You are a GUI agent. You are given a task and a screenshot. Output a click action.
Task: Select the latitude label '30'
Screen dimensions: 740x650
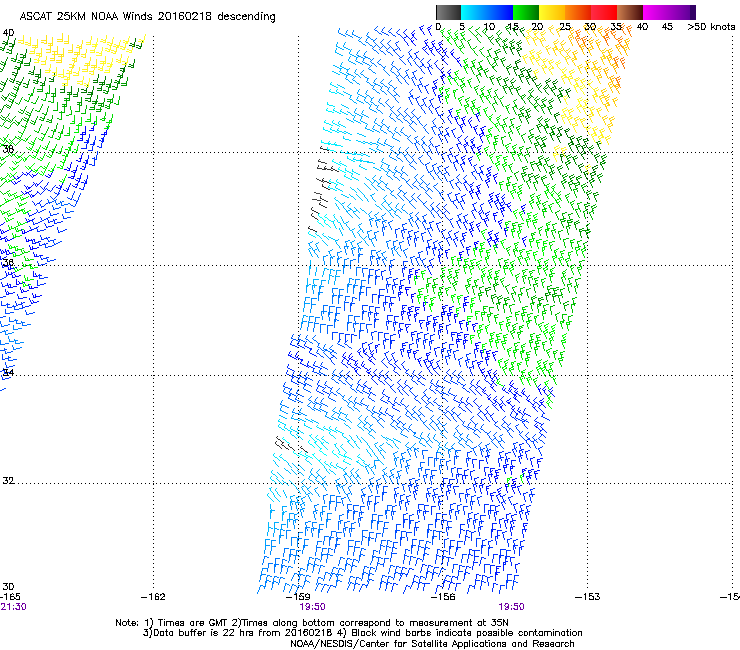[x=8, y=587]
